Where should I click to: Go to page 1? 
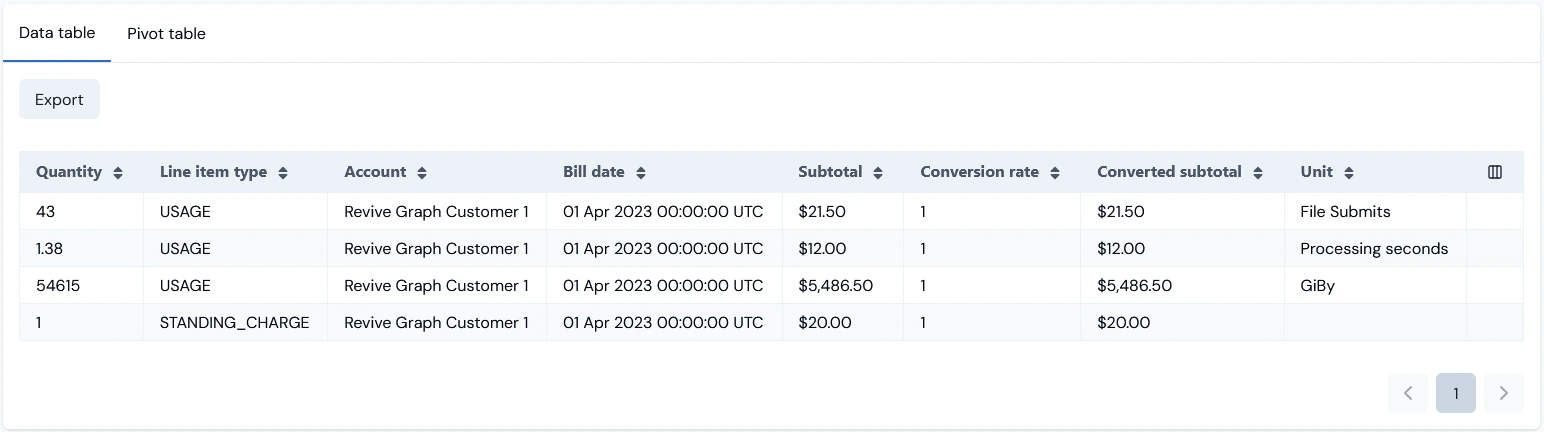click(1455, 393)
